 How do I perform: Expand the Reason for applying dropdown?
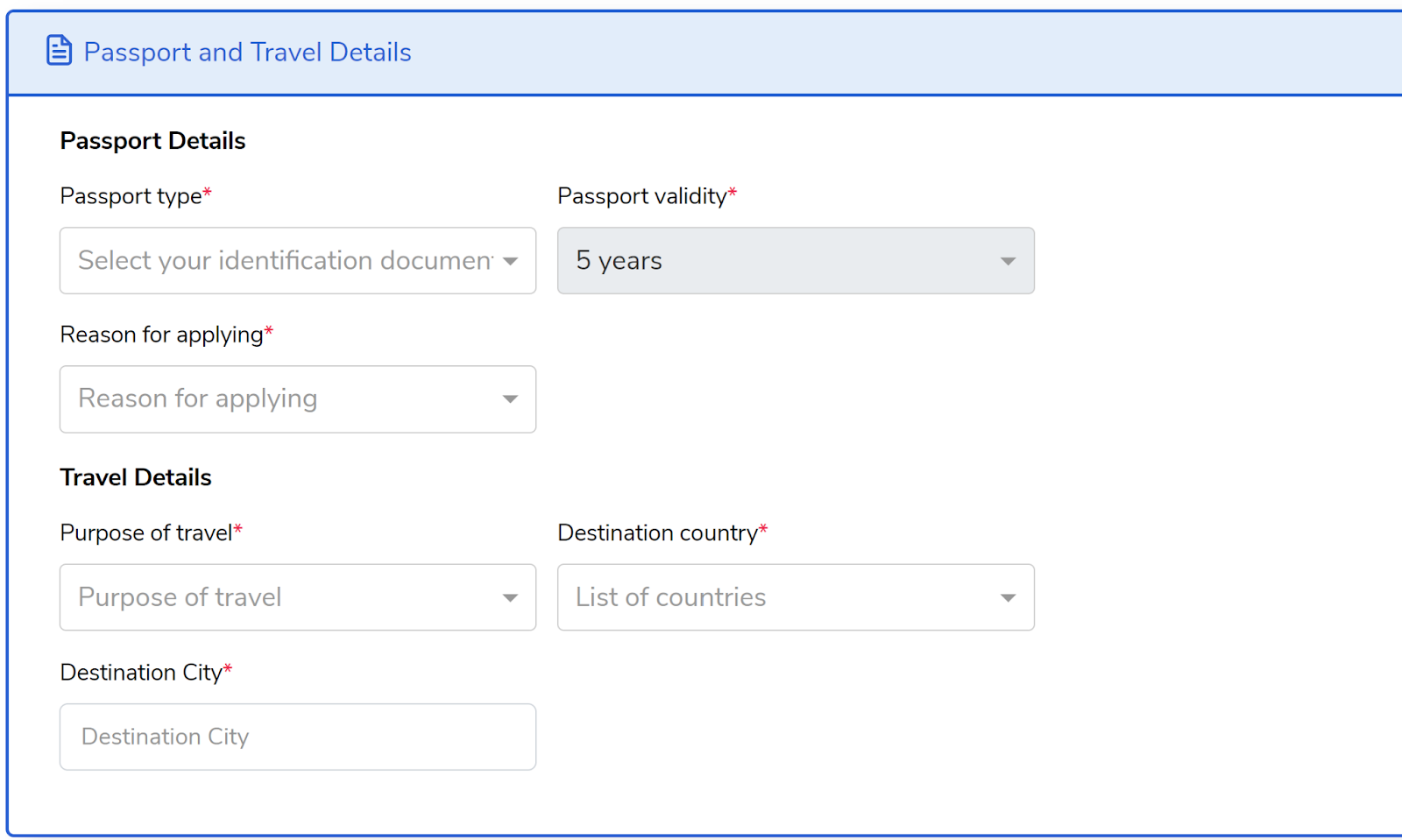[x=298, y=399]
